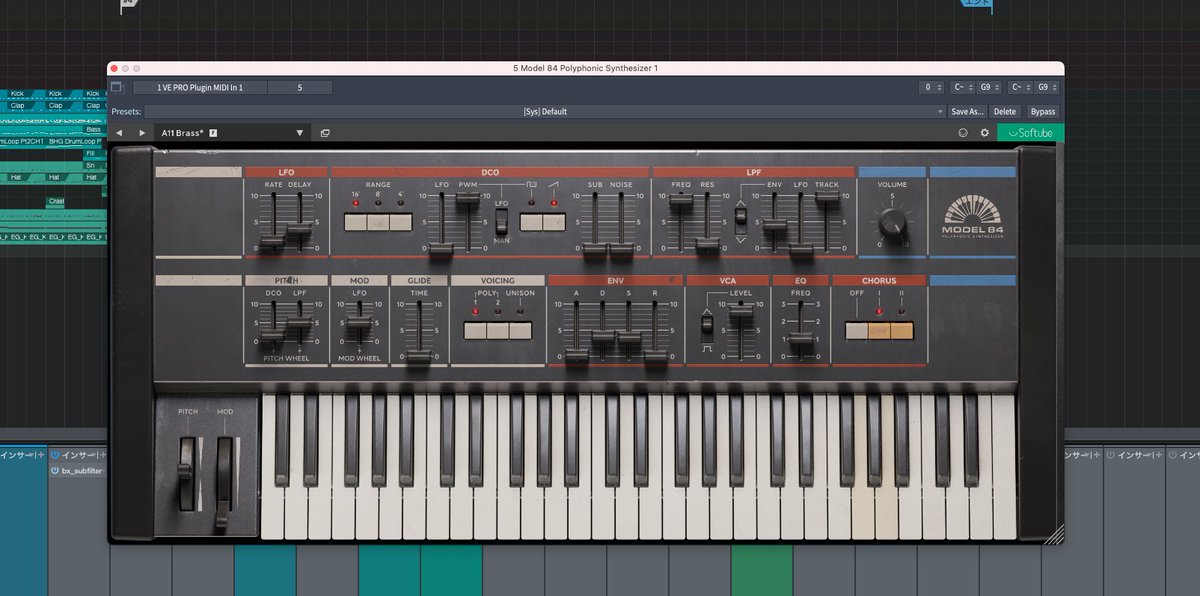Click the PITCH wheel
Screen dimensions: 1200x596
click(x=187, y=473)
